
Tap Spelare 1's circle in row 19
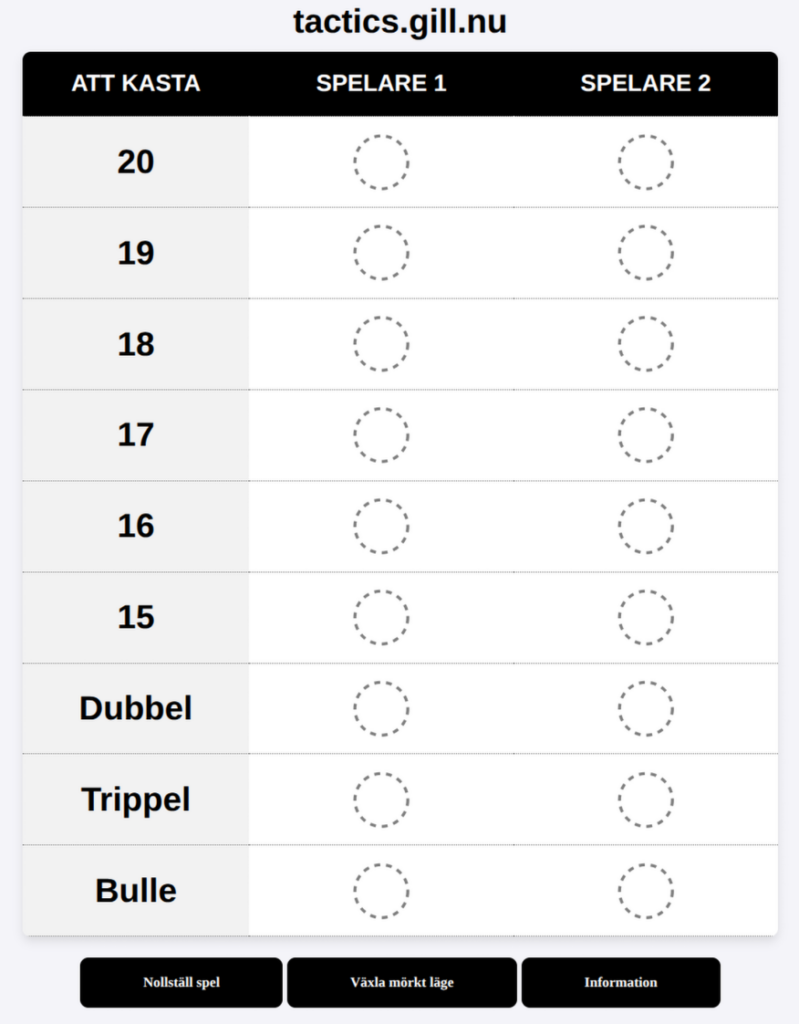click(x=381, y=253)
